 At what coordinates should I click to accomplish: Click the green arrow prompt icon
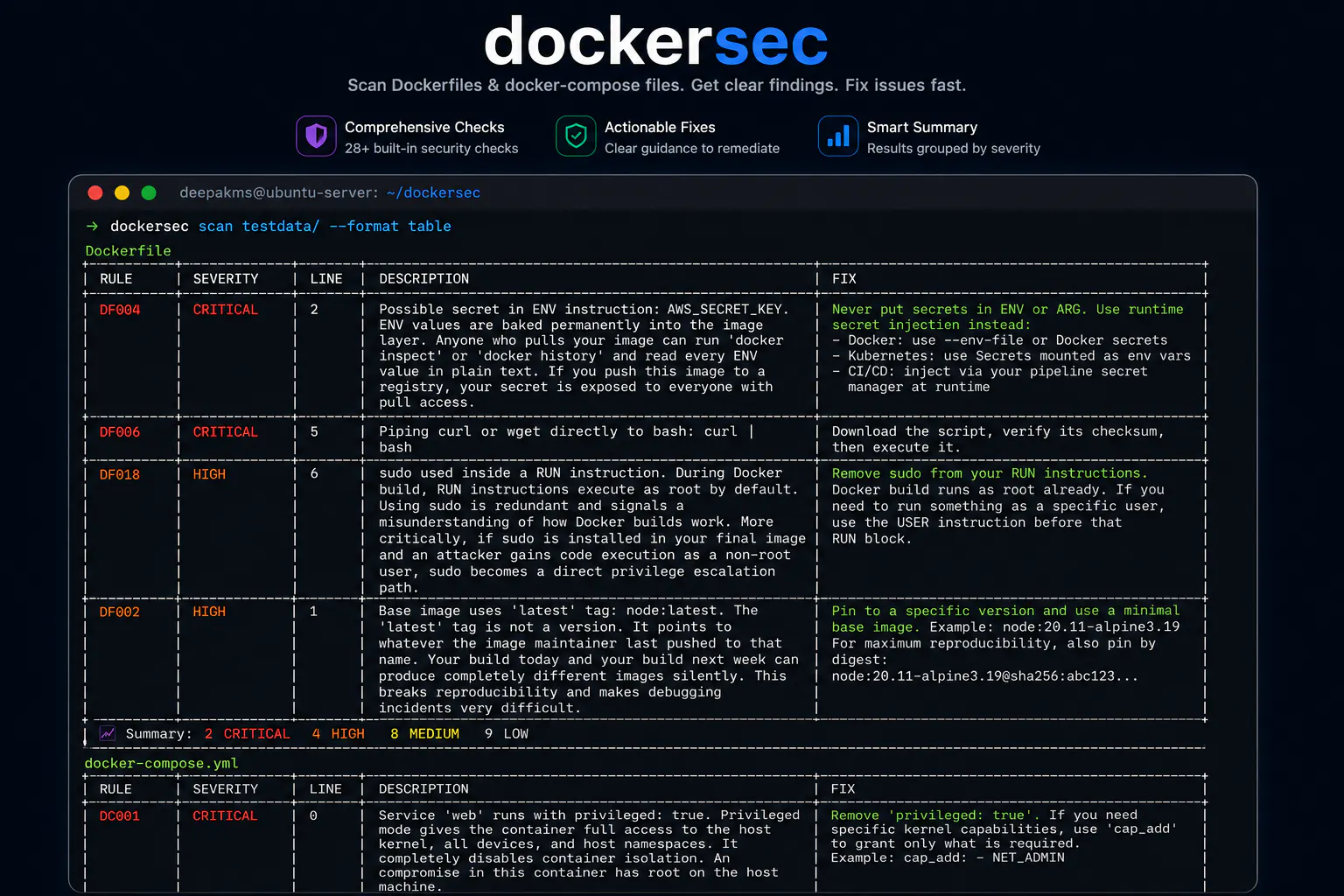(92, 226)
